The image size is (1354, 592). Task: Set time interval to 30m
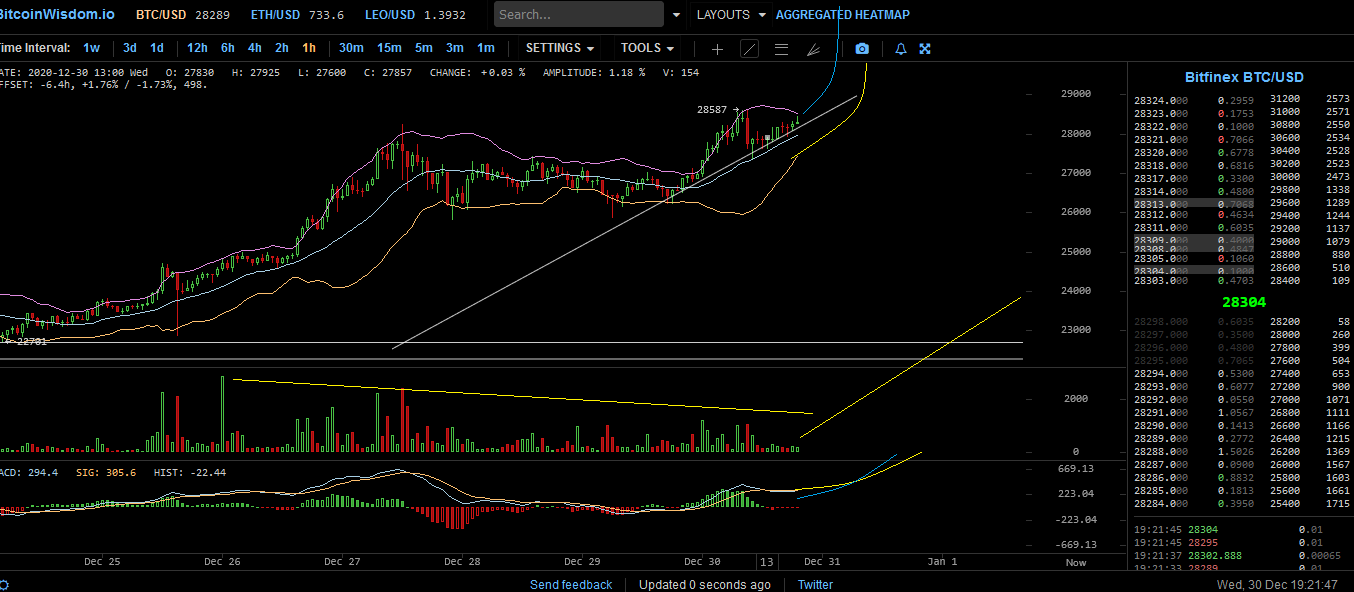pos(351,48)
